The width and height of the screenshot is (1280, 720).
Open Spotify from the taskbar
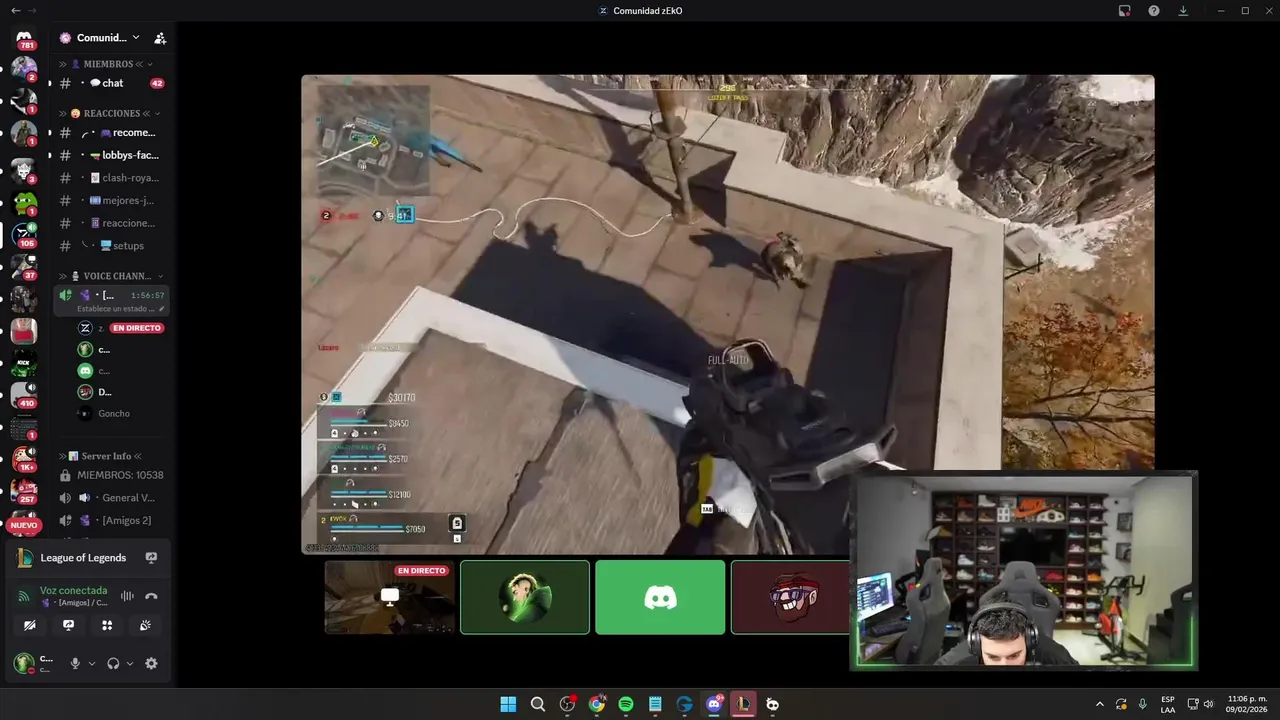tap(626, 704)
